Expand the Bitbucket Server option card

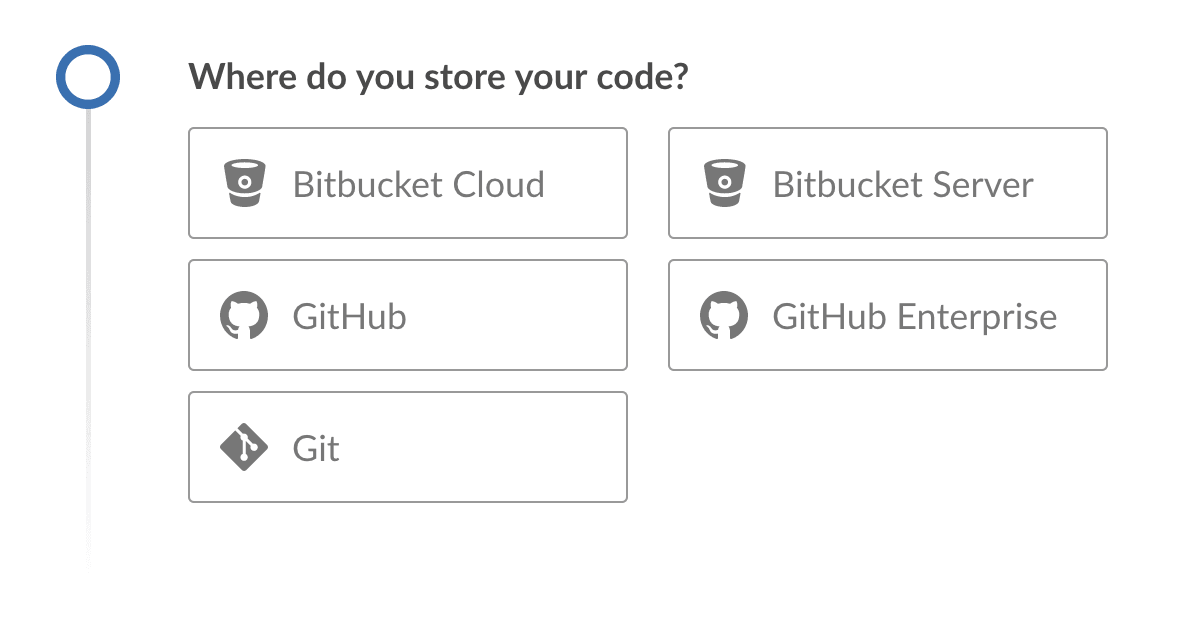tap(887, 183)
